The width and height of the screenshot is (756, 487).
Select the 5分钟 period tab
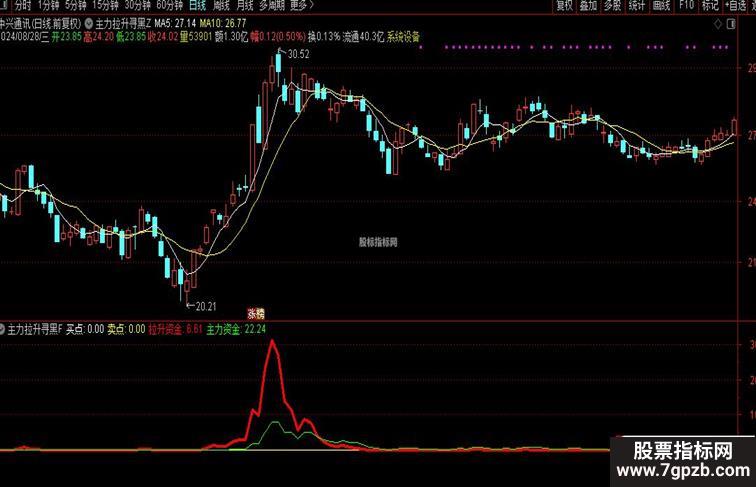pos(75,6)
